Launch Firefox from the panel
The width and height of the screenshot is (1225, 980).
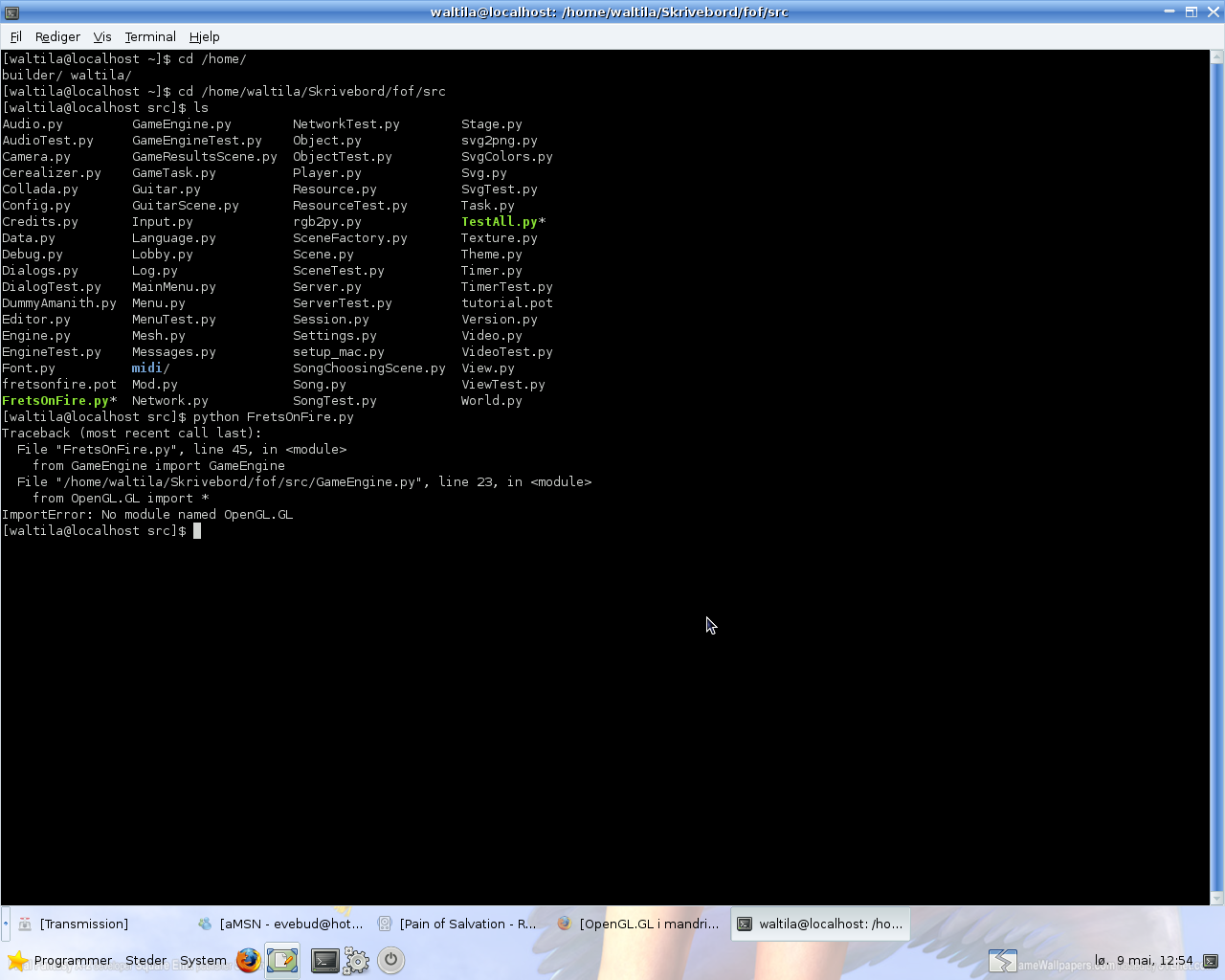pyautogui.click(x=248, y=960)
